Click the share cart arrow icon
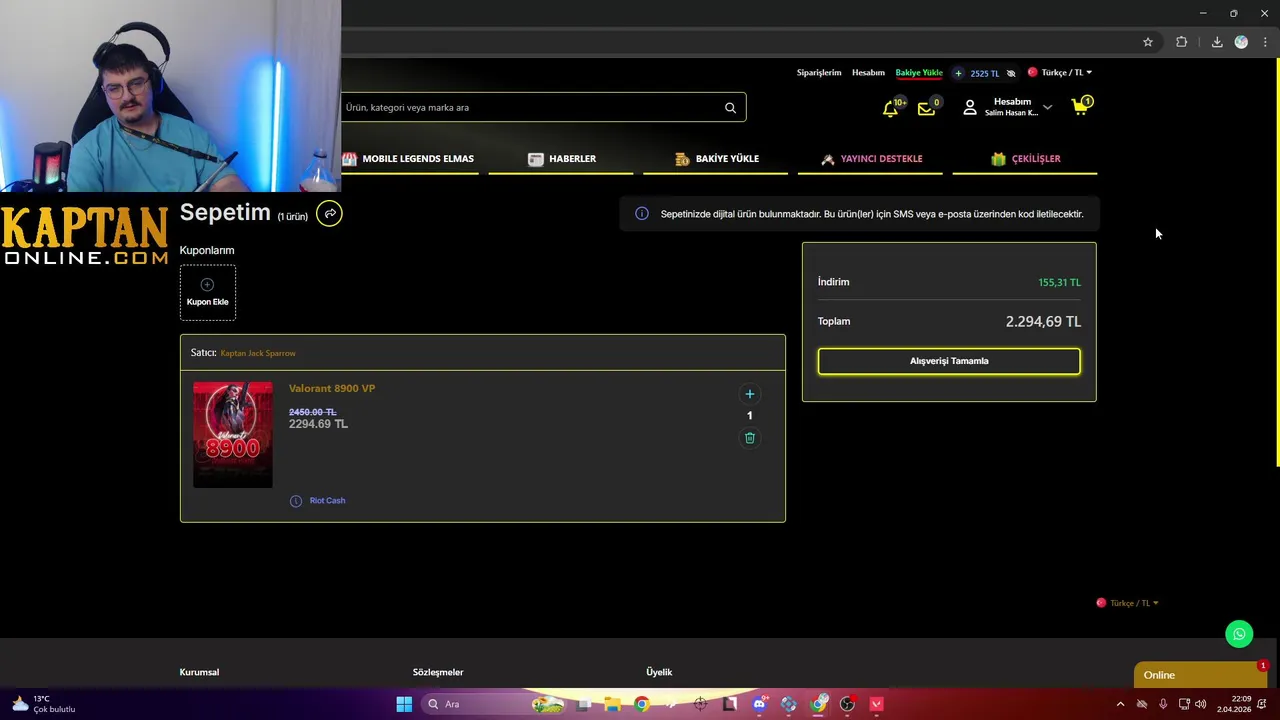The height and width of the screenshot is (720, 1280). pyautogui.click(x=329, y=213)
